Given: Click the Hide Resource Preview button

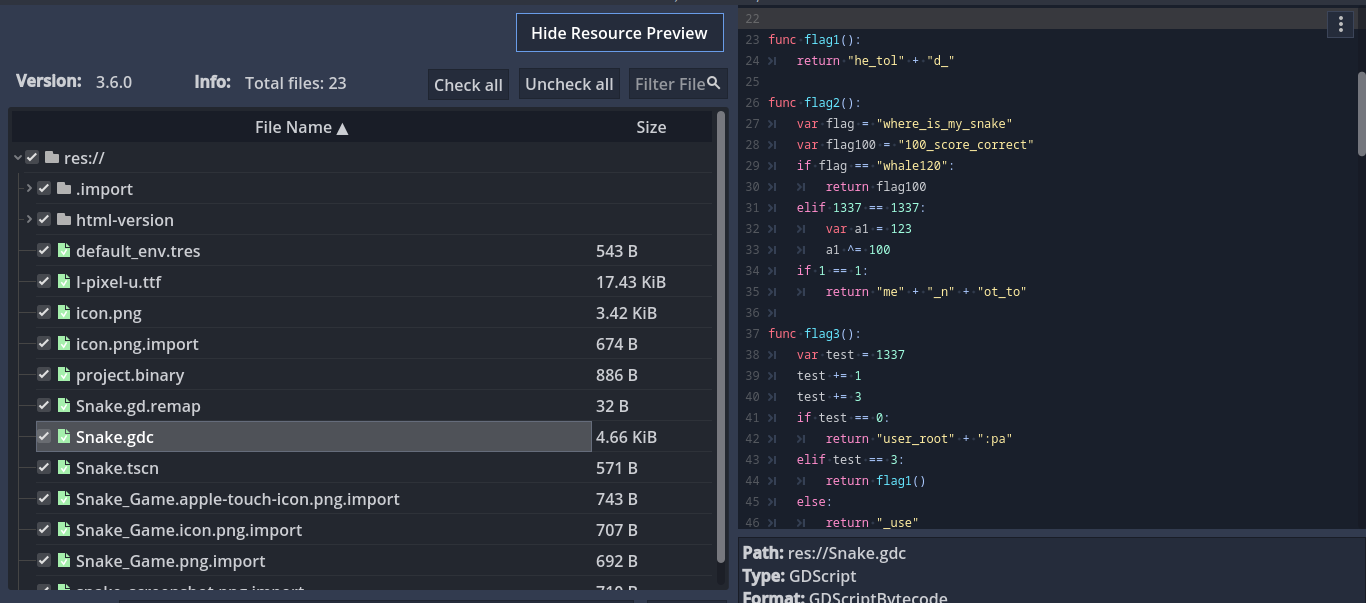Looking at the screenshot, I should point(619,33).
